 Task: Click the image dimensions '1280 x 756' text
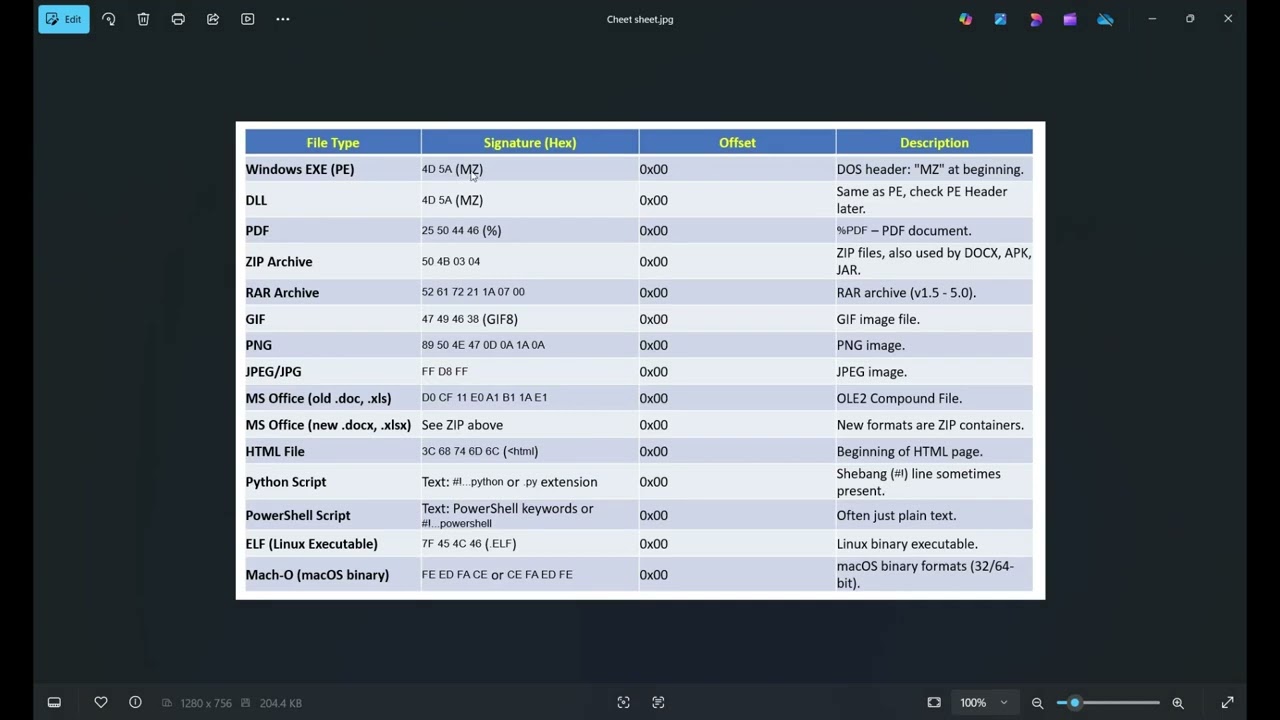[x=206, y=703]
